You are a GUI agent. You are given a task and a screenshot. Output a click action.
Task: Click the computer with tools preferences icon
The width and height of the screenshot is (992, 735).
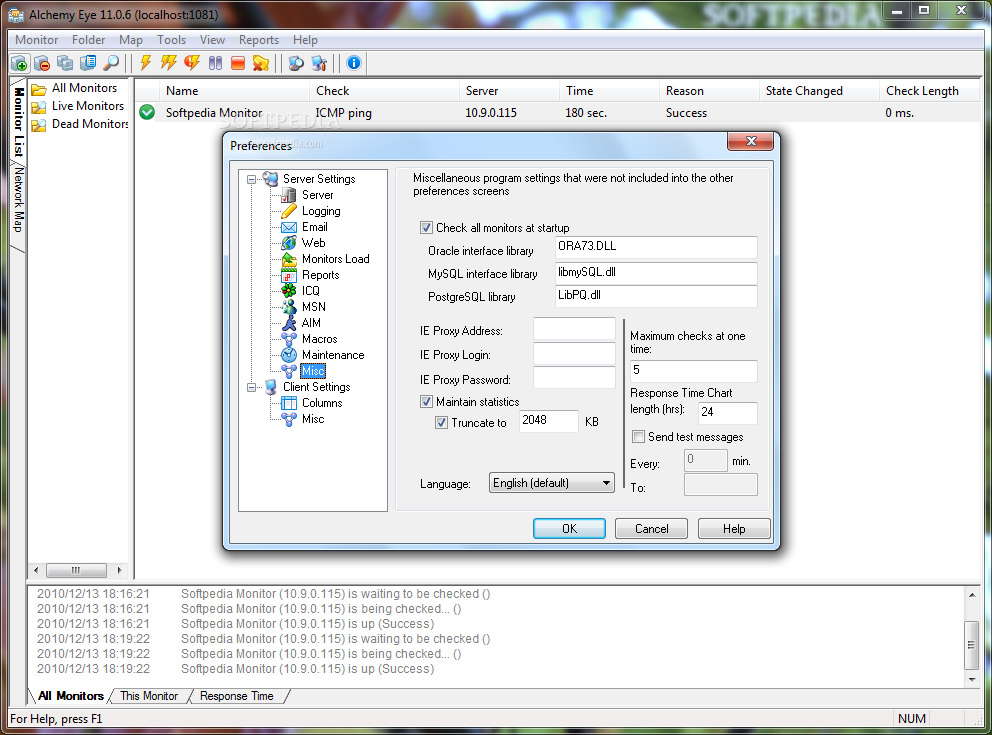pyautogui.click(x=319, y=63)
